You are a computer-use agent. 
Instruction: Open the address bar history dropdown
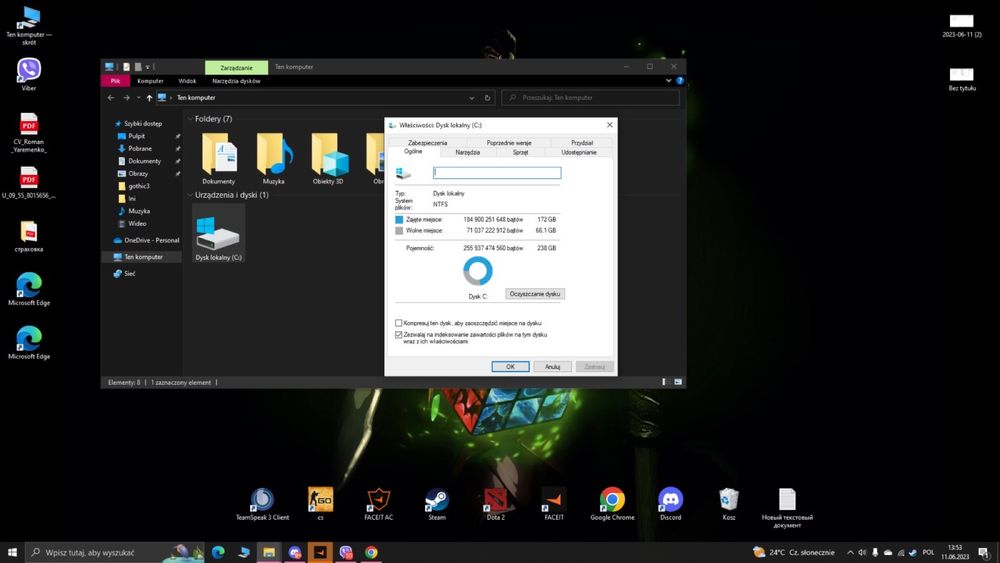pyautogui.click(x=472, y=98)
